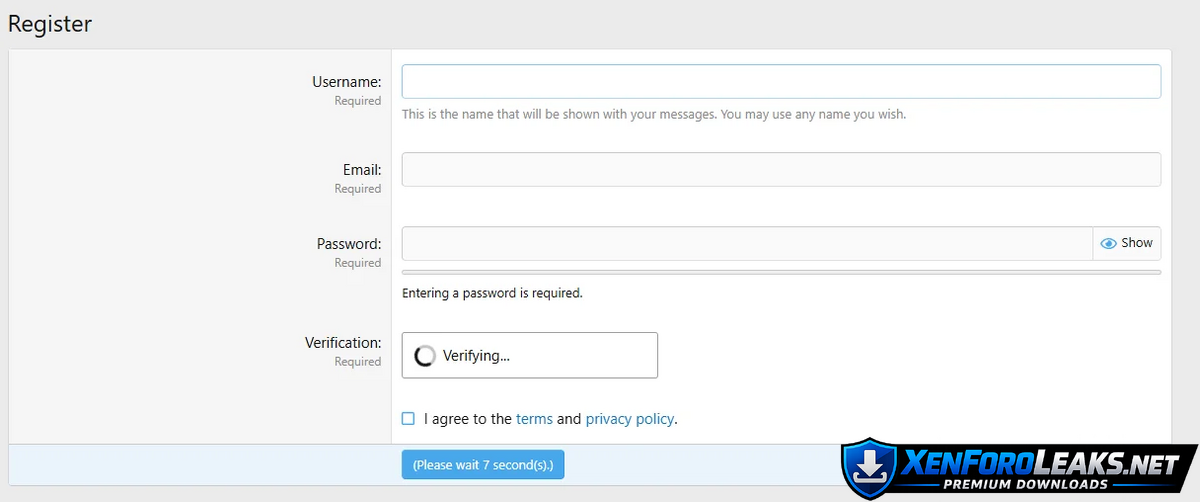Check the agree to terms checkbox

coord(408,419)
